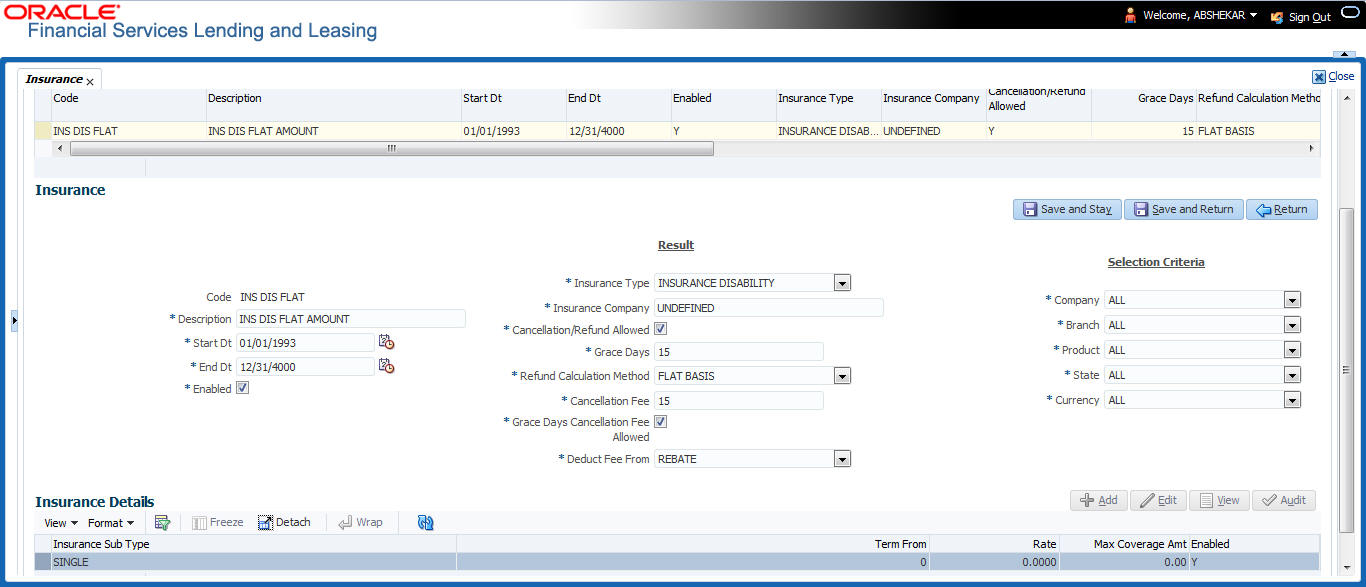
Task: Open the Insurance Type dropdown
Action: 842,282
